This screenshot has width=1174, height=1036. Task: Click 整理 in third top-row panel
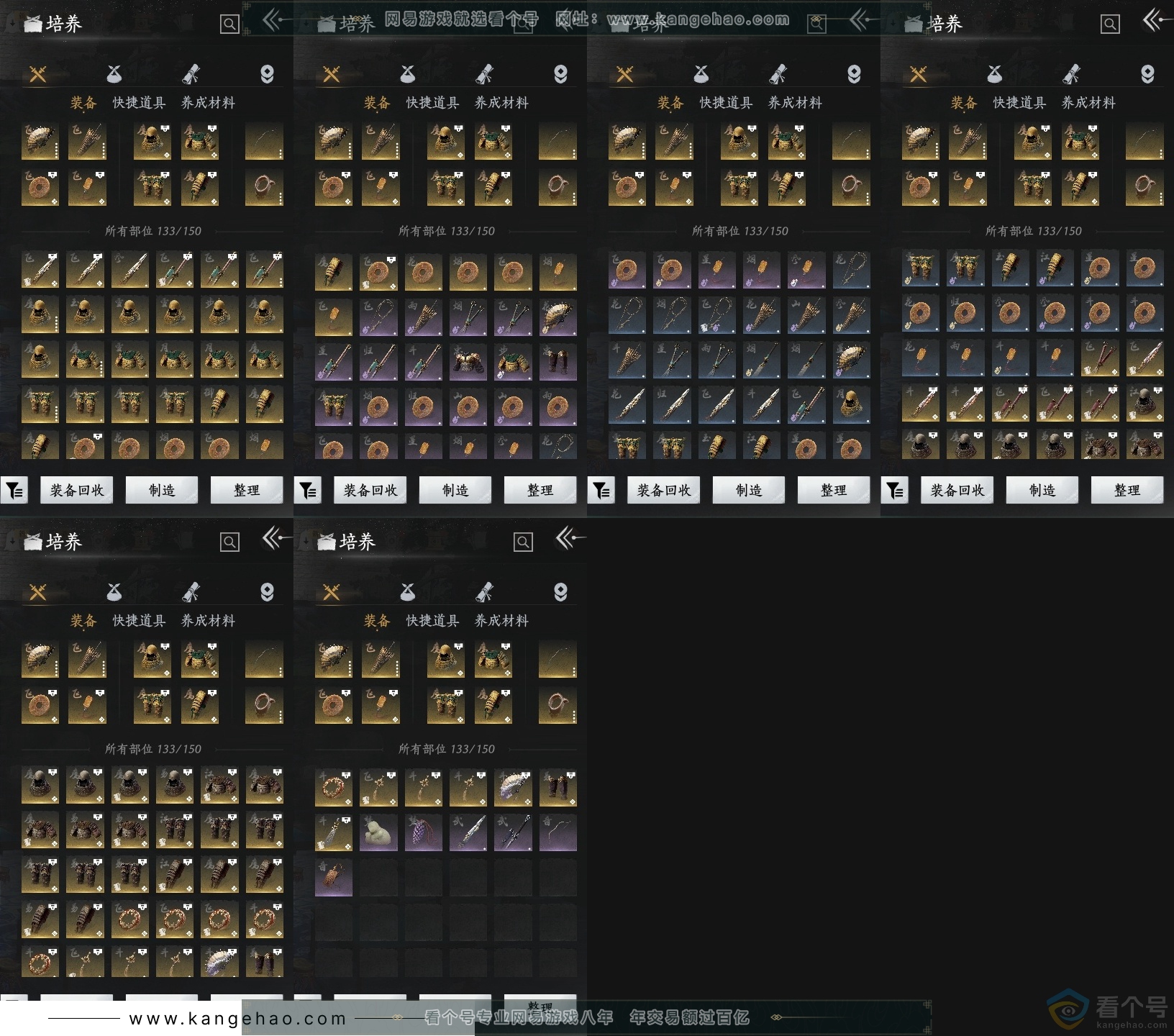point(834,490)
